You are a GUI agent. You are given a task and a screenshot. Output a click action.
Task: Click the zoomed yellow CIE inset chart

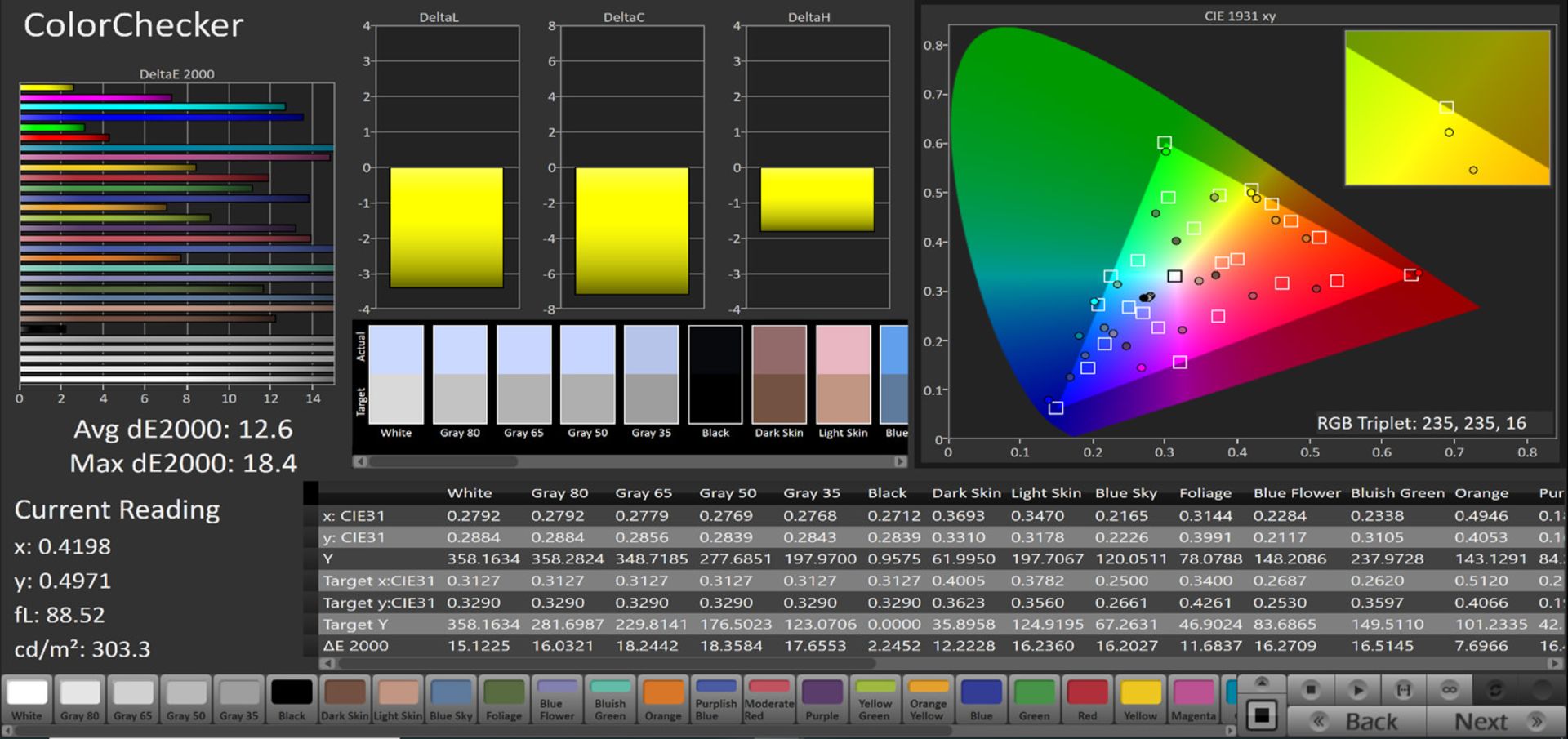pyautogui.click(x=1446, y=108)
